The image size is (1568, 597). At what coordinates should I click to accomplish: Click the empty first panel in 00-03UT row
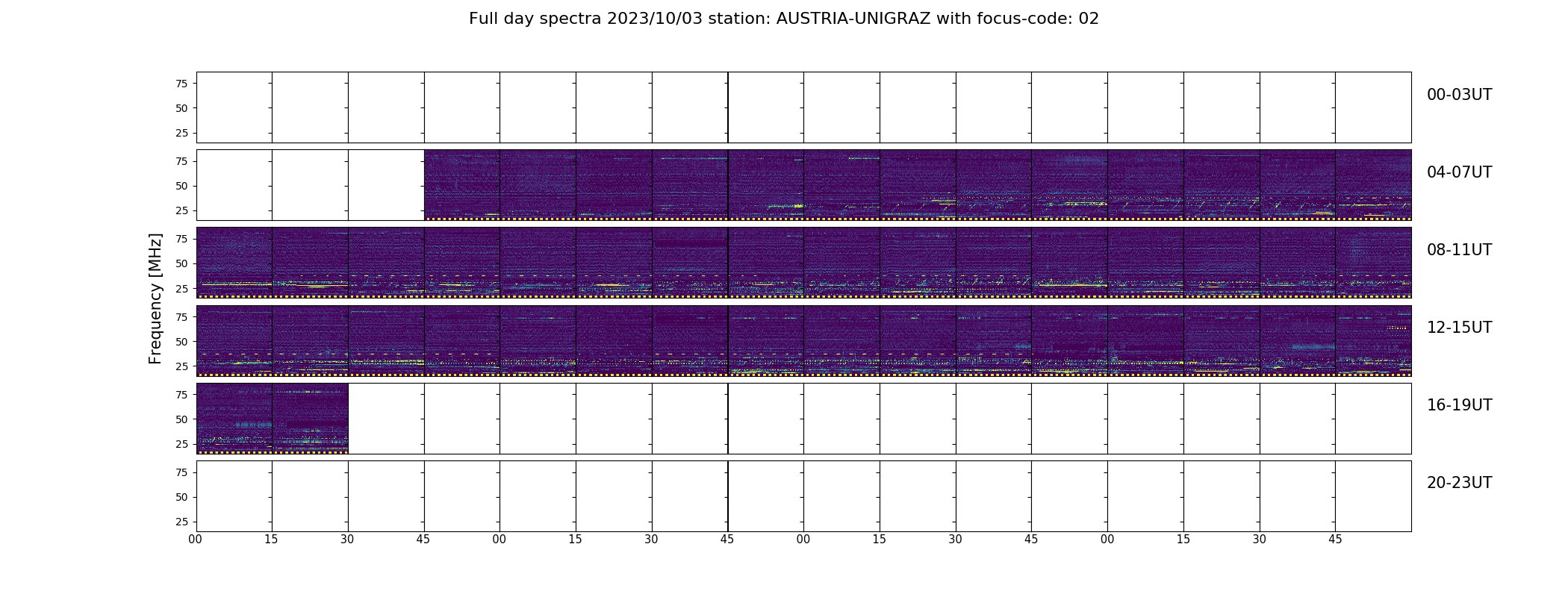point(234,107)
